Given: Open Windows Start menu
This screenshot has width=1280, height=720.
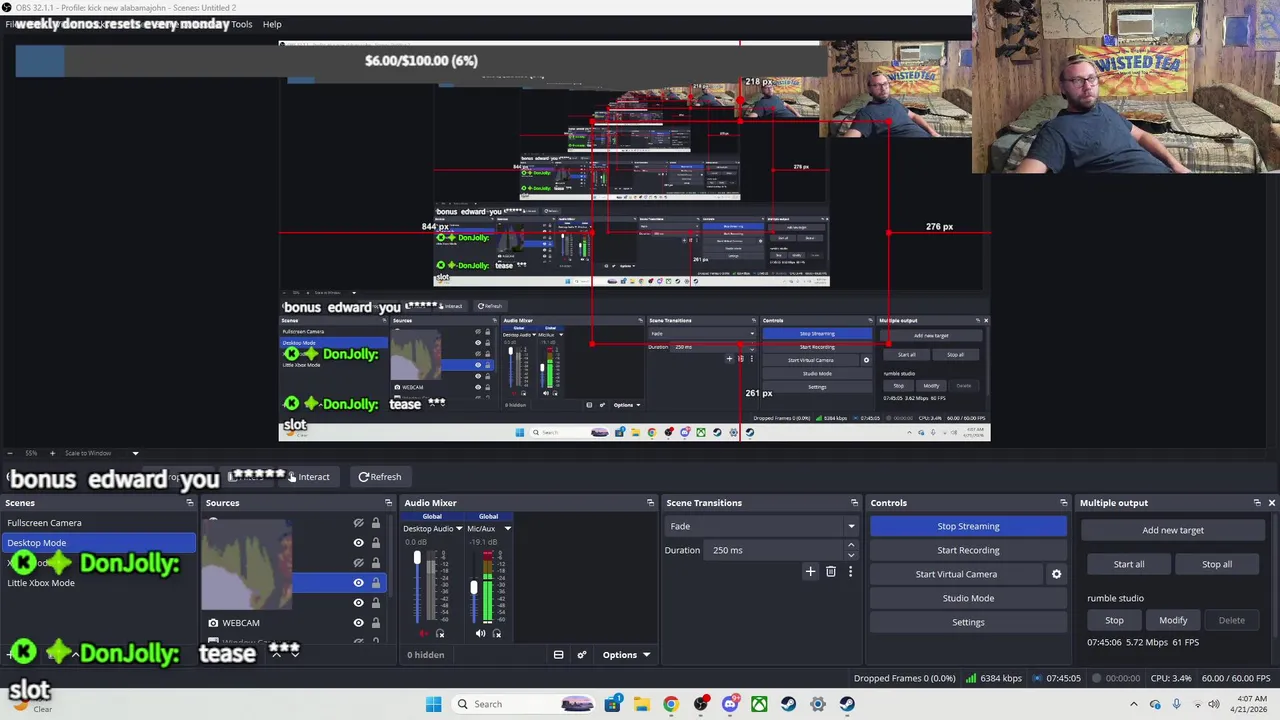Looking at the screenshot, I should click(433, 704).
